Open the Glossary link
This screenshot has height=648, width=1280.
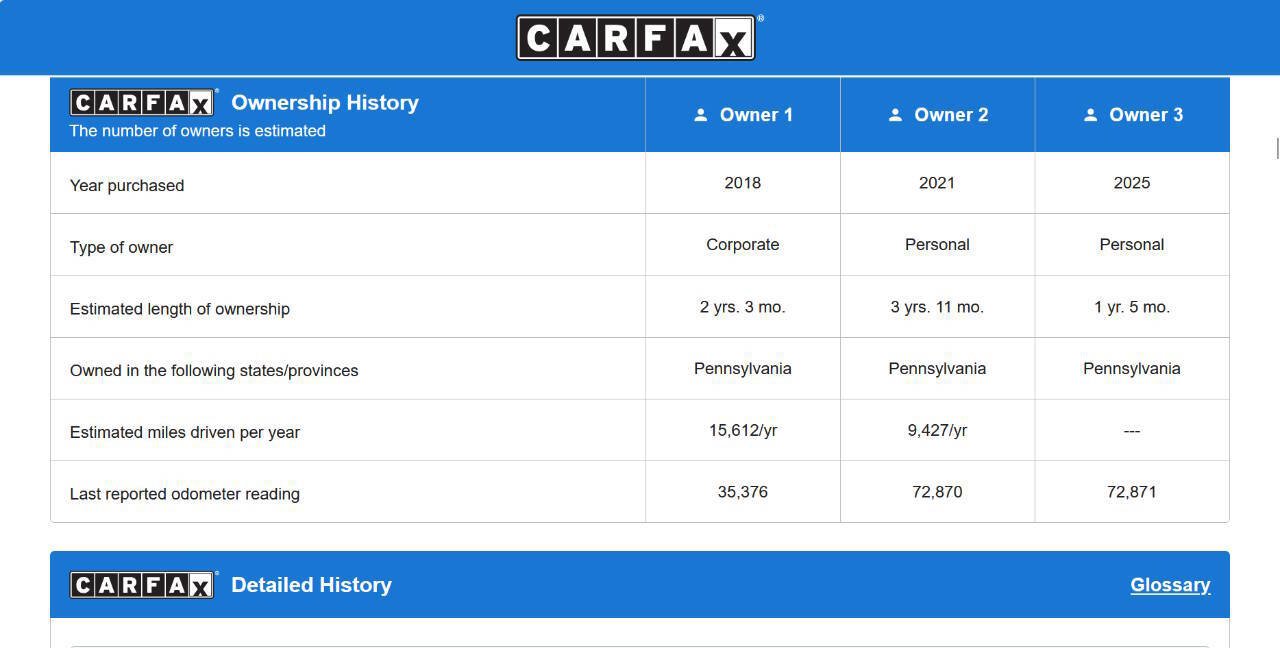coord(1170,585)
